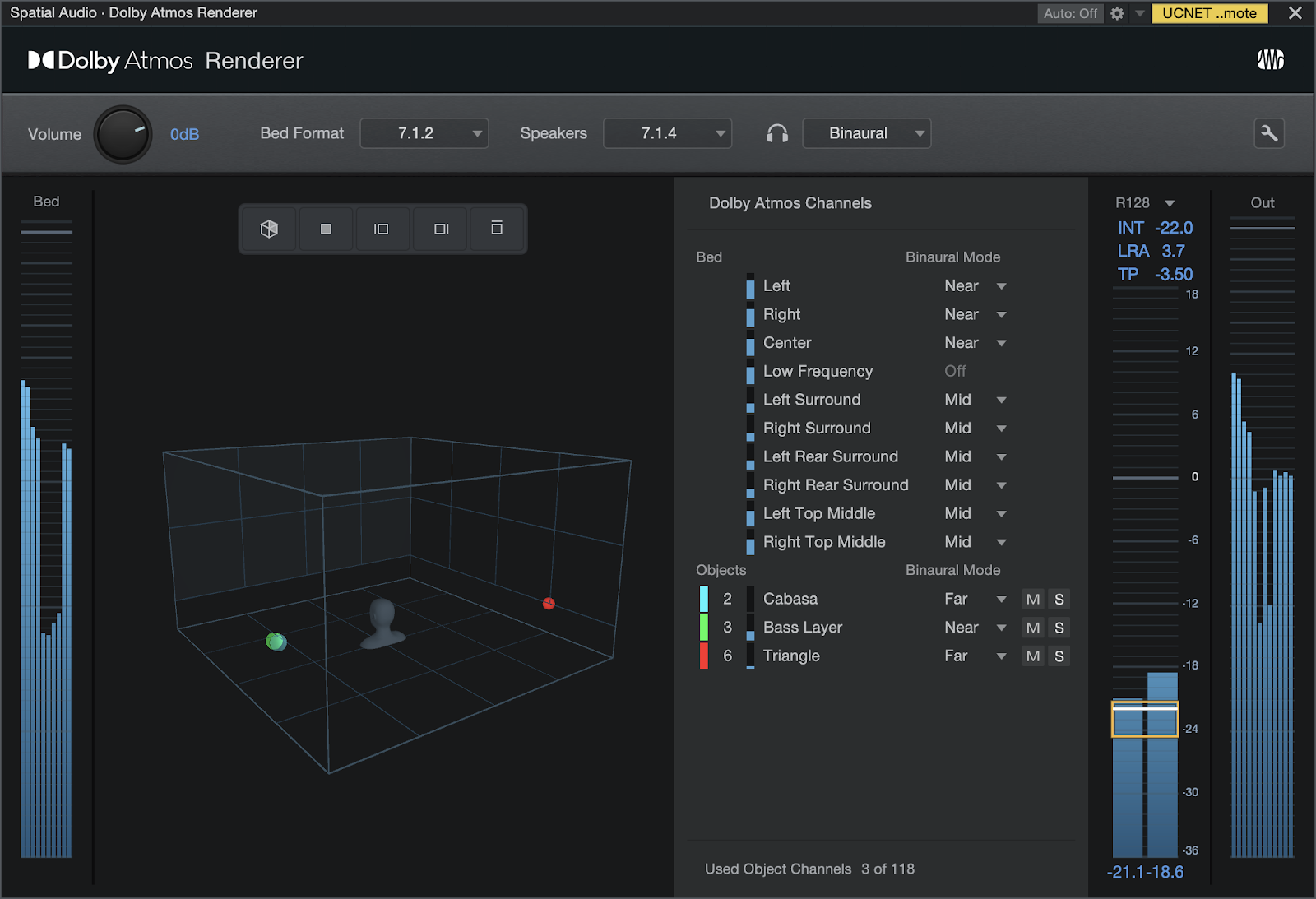The image size is (1316, 899).
Task: Open the gear settings icon in title bar
Action: (1117, 13)
